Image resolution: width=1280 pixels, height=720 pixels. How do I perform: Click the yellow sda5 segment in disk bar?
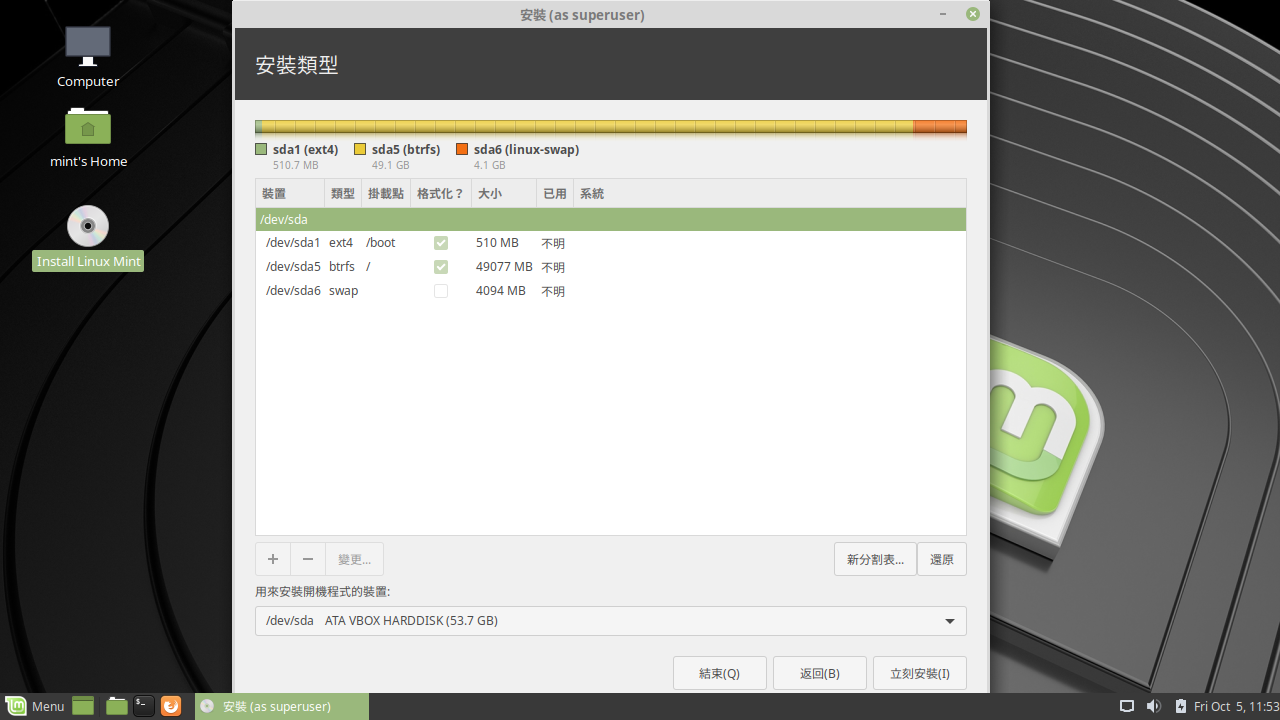[x=588, y=127]
